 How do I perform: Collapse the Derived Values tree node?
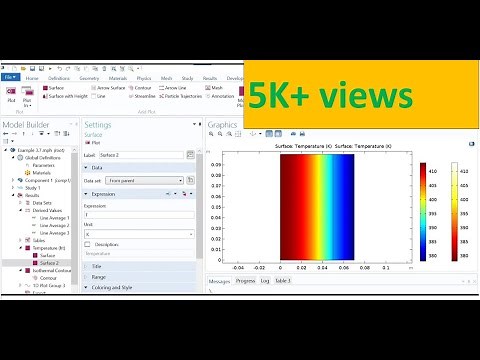pos(21,210)
